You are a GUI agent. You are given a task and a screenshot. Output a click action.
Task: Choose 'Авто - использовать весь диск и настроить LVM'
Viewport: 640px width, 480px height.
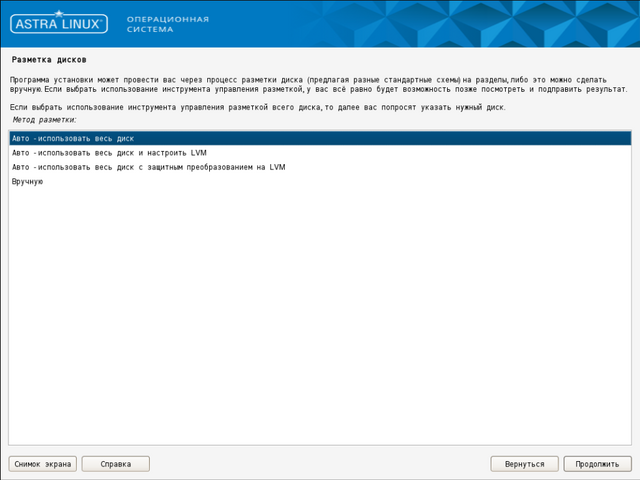tap(109, 153)
